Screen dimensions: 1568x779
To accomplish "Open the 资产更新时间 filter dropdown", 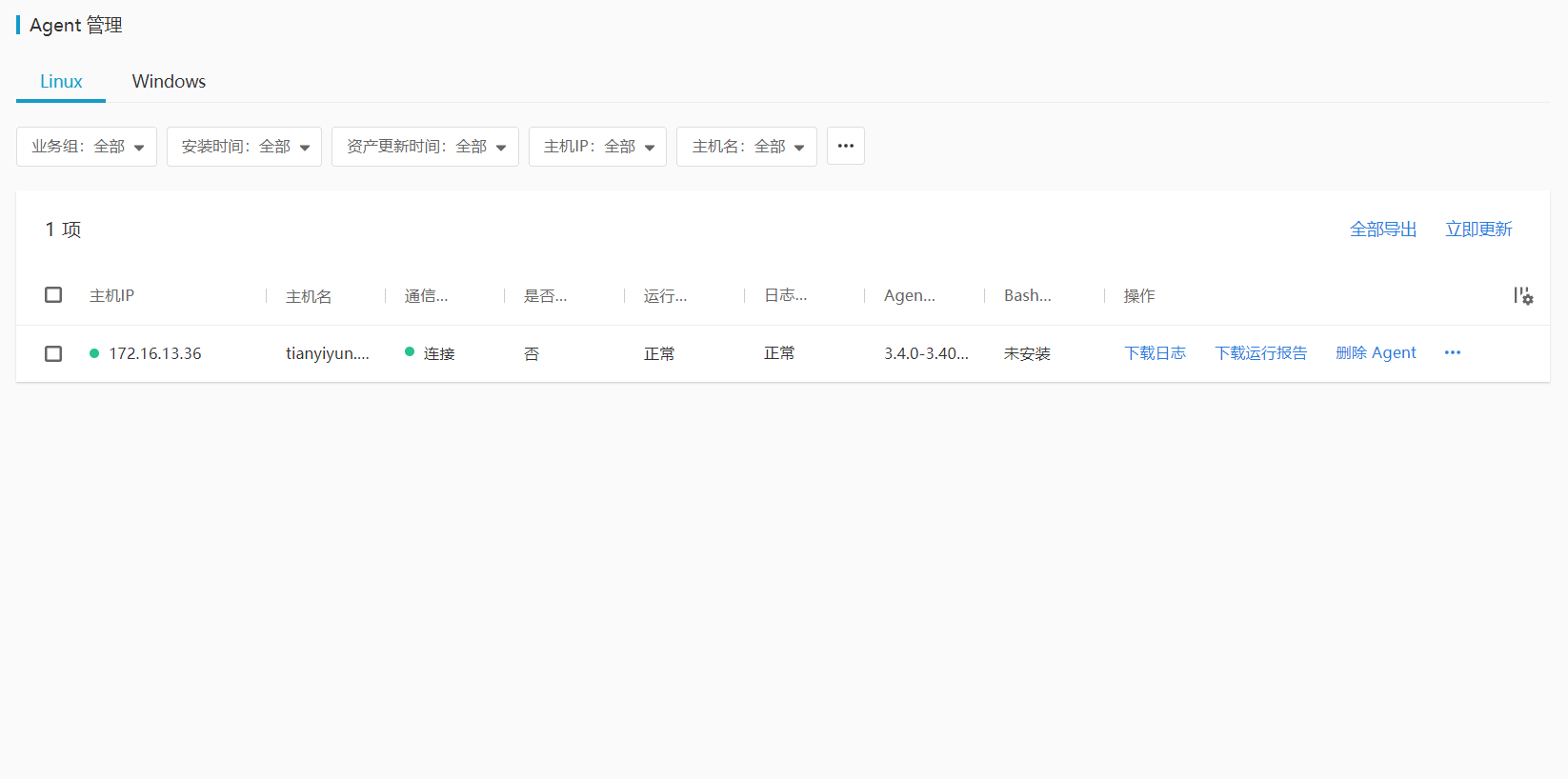I will pyautogui.click(x=425, y=147).
